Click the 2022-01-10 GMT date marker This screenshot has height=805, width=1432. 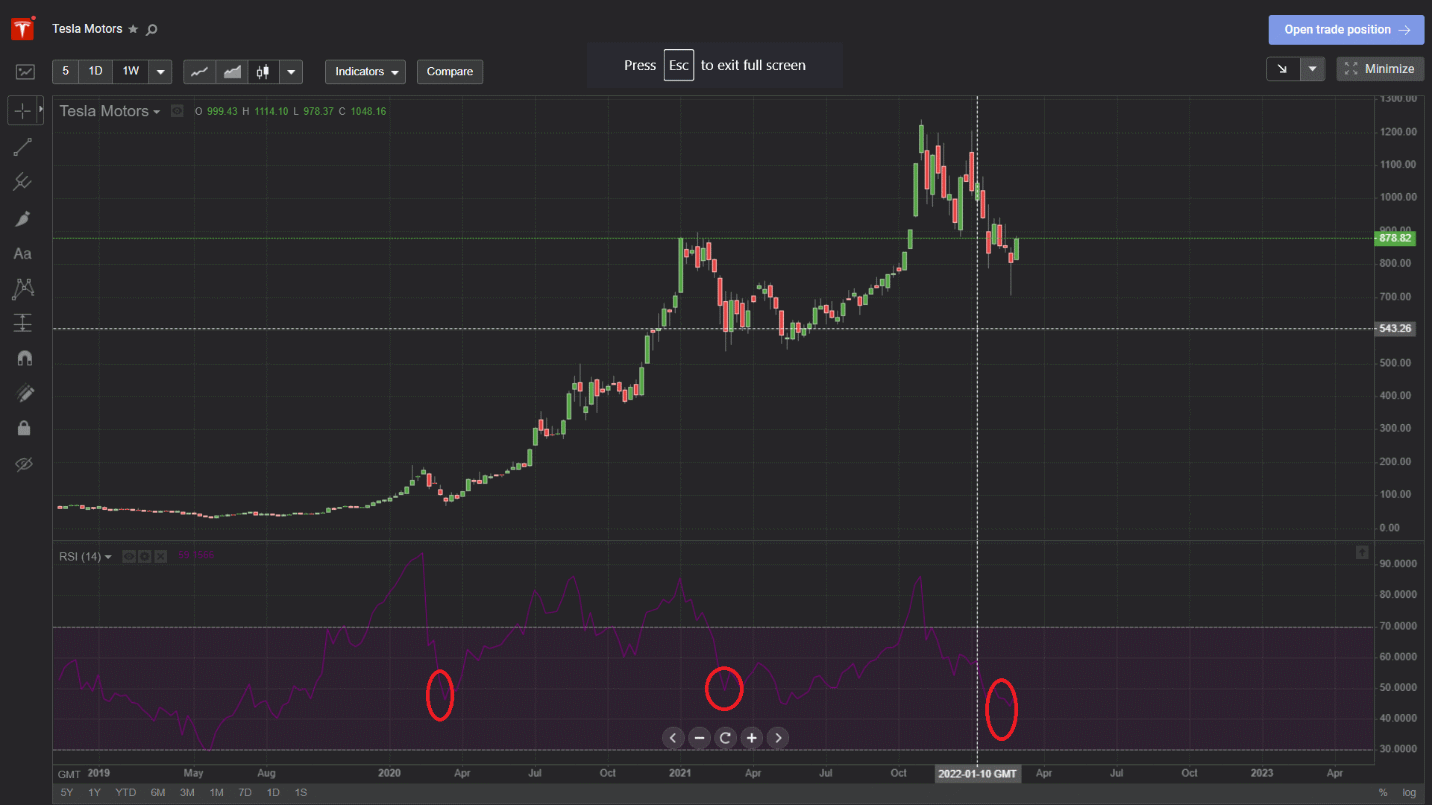coord(977,774)
